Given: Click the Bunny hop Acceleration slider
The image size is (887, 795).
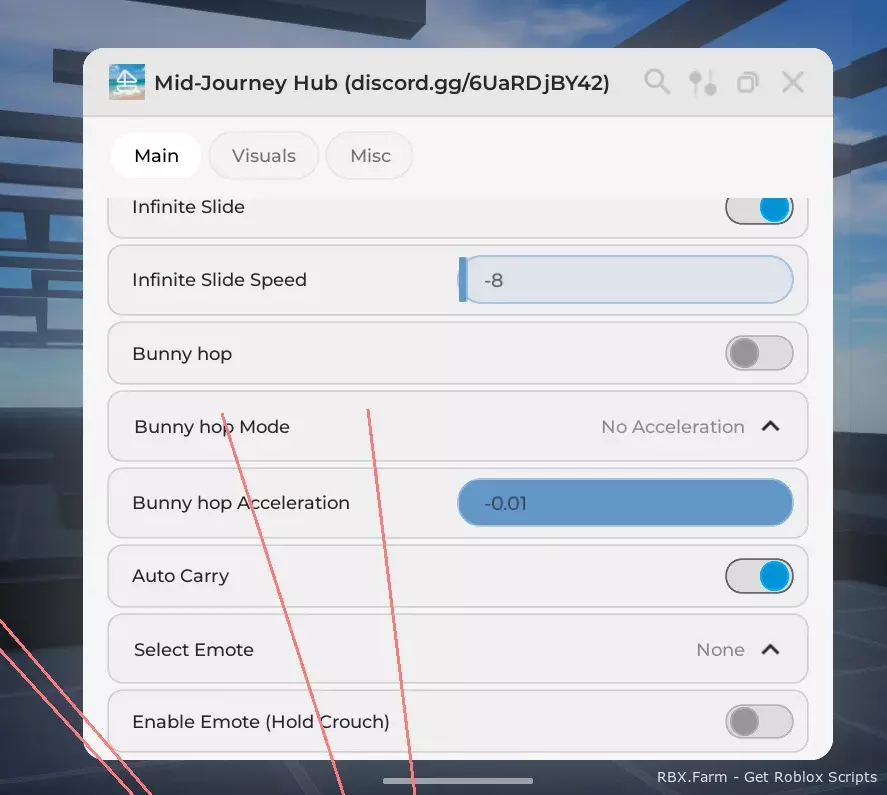Looking at the screenshot, I should pos(626,502).
